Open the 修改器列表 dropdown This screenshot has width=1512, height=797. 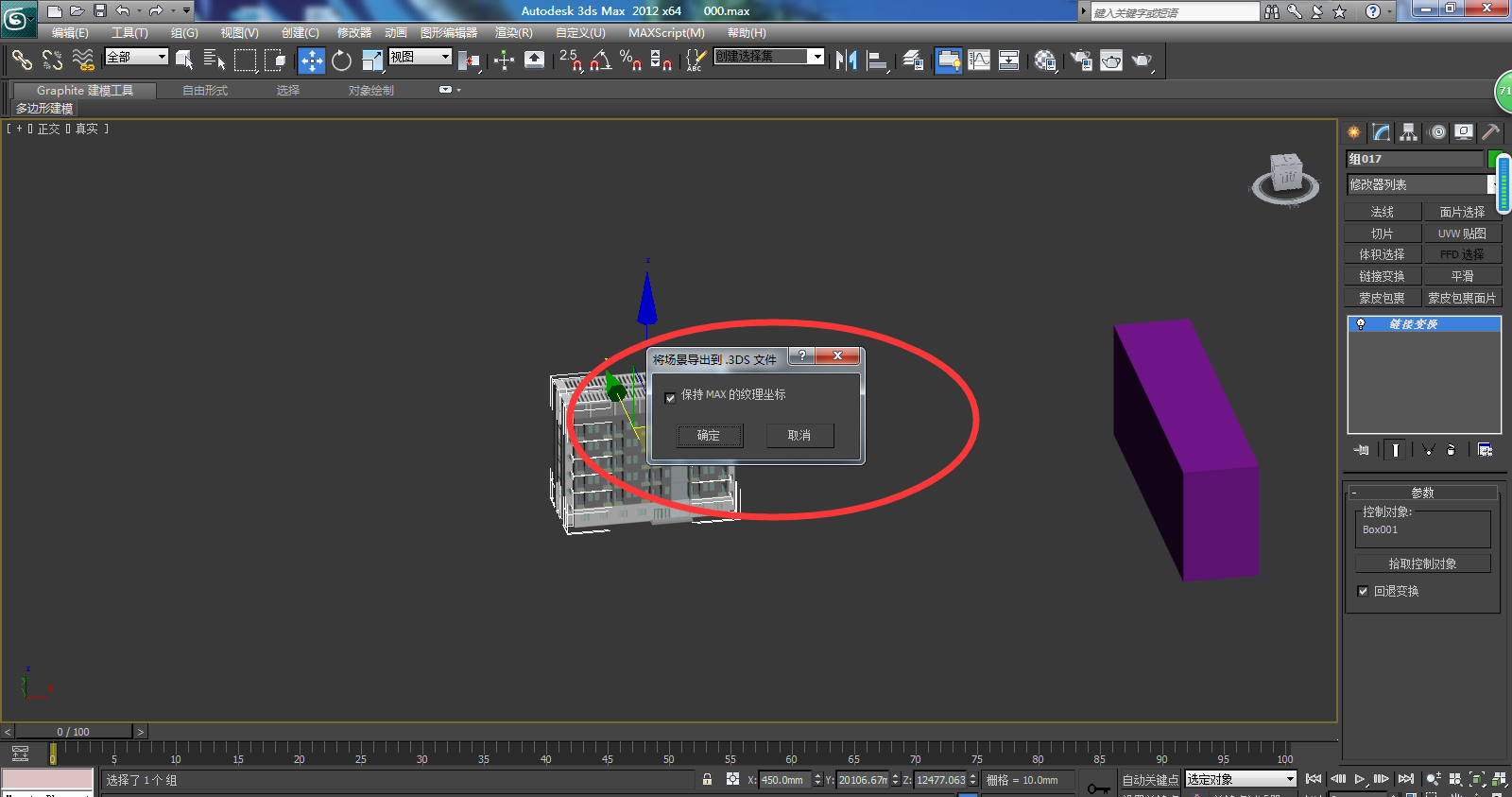(x=1421, y=184)
